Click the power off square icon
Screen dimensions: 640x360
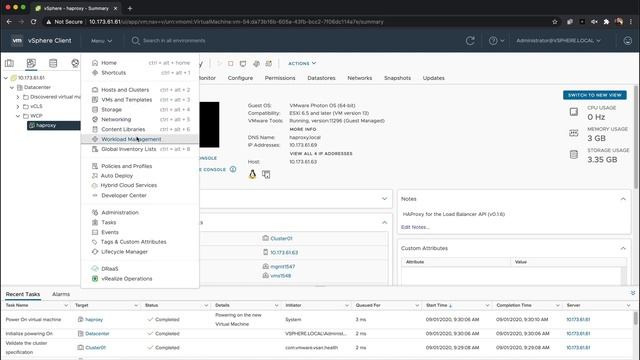[231, 63]
